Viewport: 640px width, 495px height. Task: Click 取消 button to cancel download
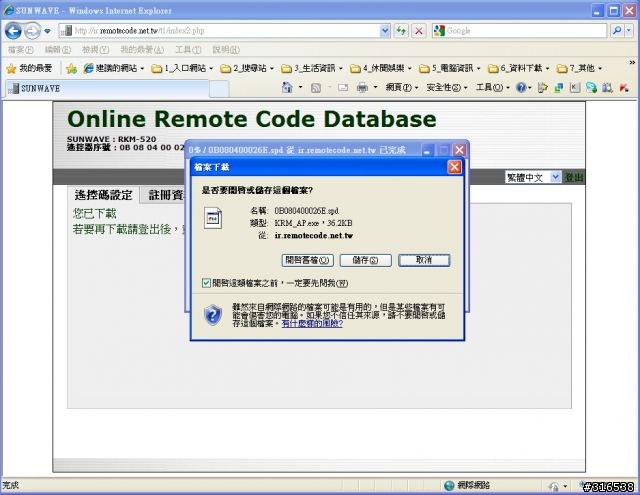(x=424, y=260)
